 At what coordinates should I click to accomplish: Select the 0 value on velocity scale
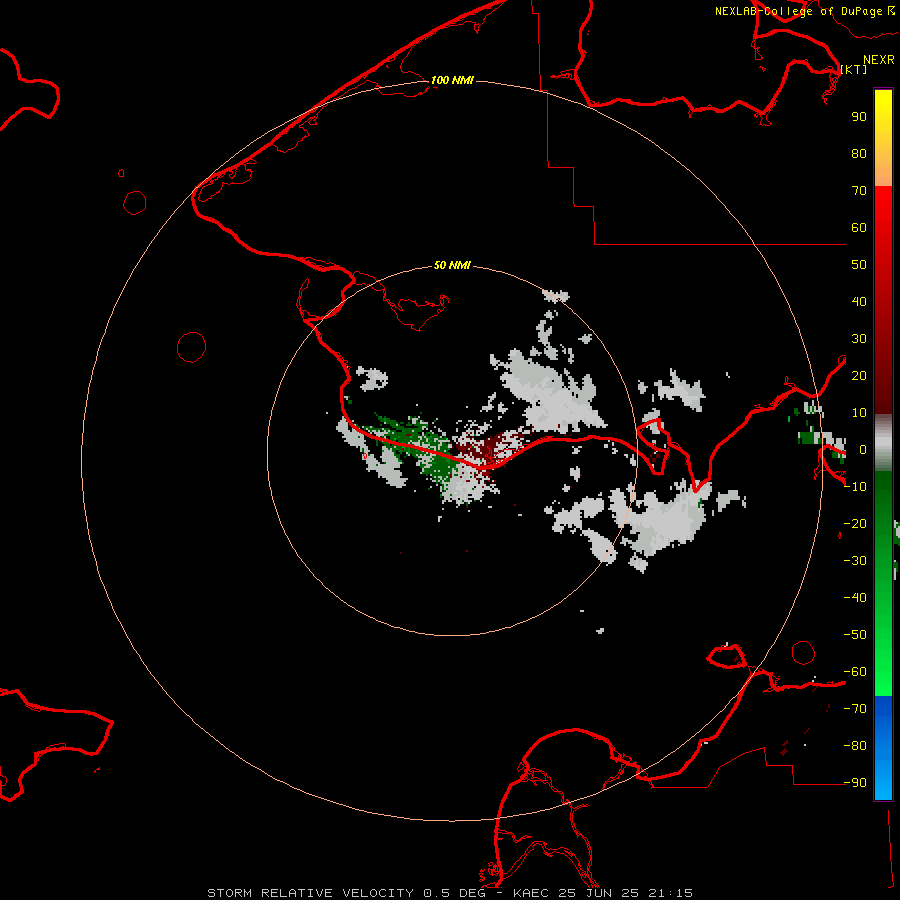pos(863,449)
